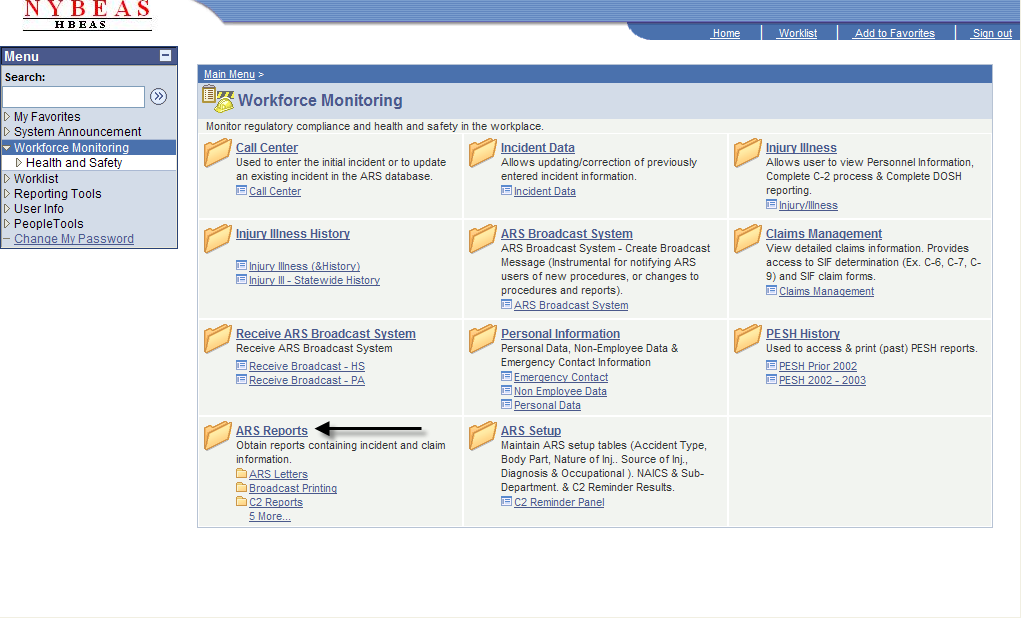
Task: Click the PESH History folder icon
Action: 748,338
